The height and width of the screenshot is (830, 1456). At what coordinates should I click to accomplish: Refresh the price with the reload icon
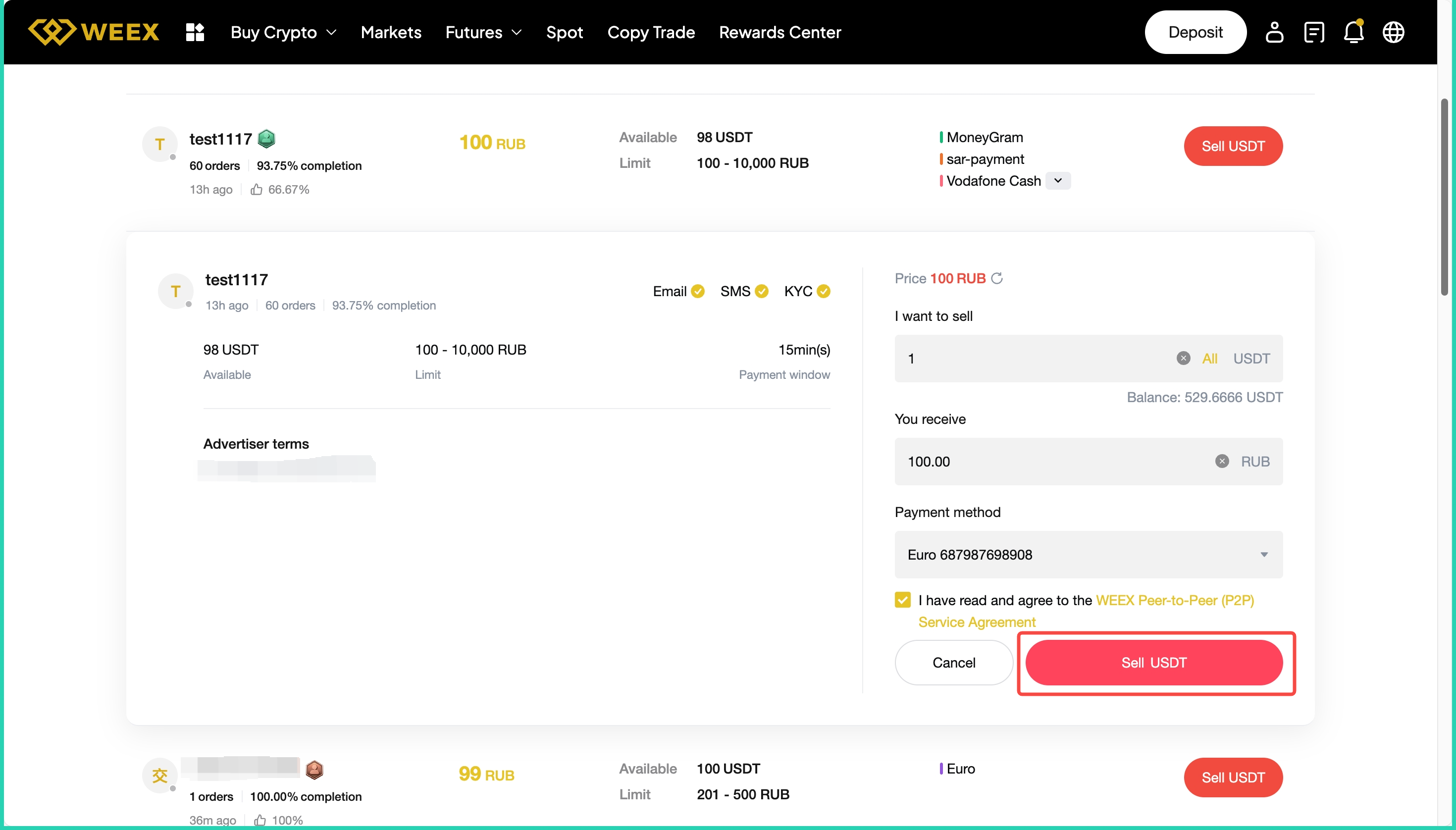(x=996, y=278)
